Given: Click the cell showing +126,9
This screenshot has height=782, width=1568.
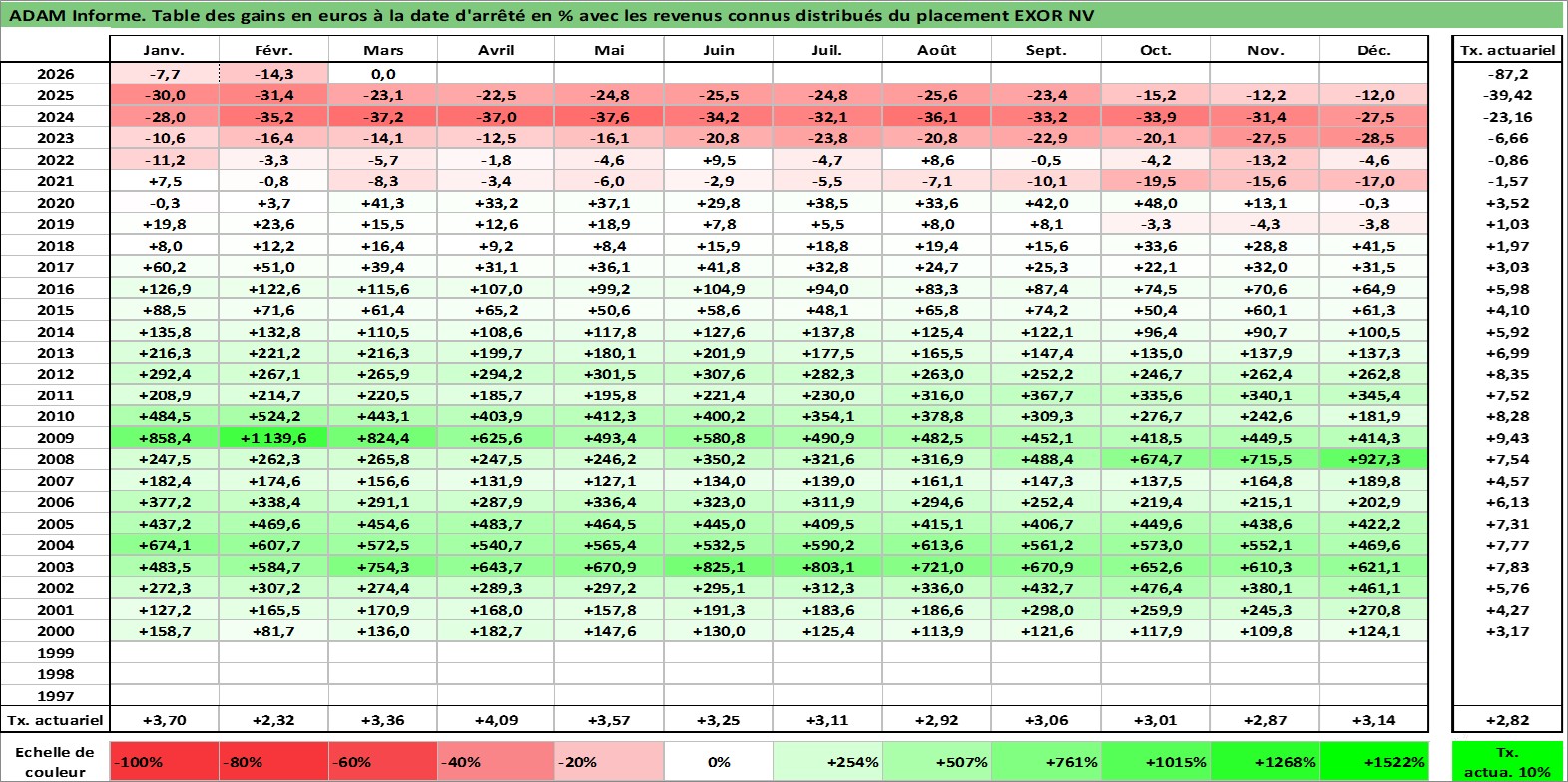Looking at the screenshot, I should (x=164, y=289).
